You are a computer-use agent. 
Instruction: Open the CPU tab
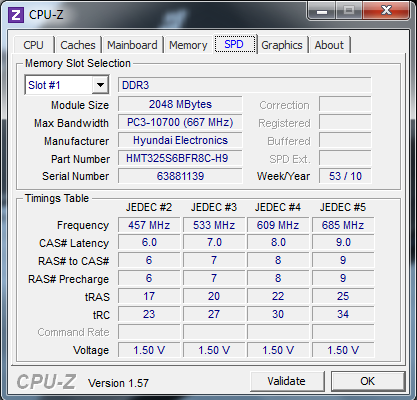34,45
